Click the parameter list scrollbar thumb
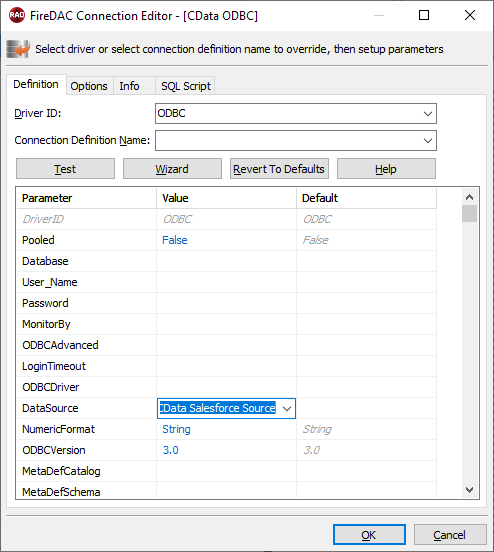This screenshot has width=494, height=552. coord(469,213)
